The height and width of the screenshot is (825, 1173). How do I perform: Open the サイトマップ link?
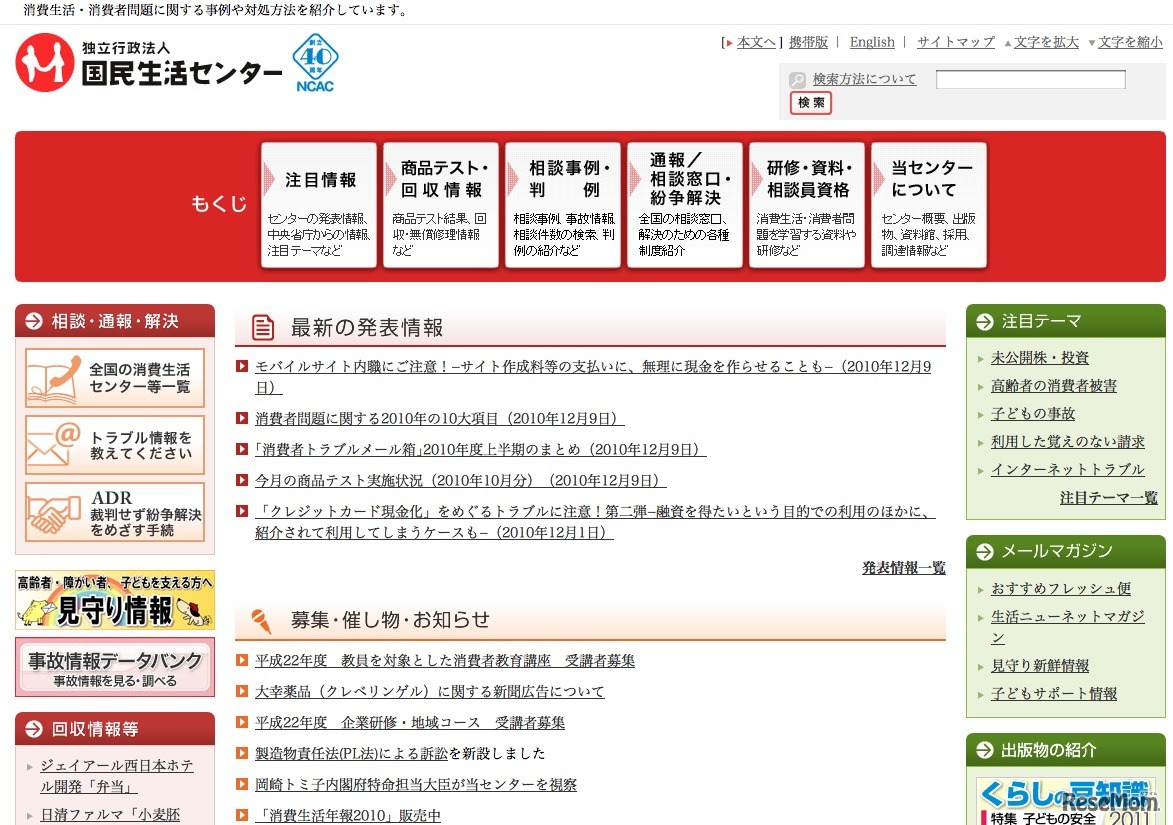pyautogui.click(x=955, y=43)
